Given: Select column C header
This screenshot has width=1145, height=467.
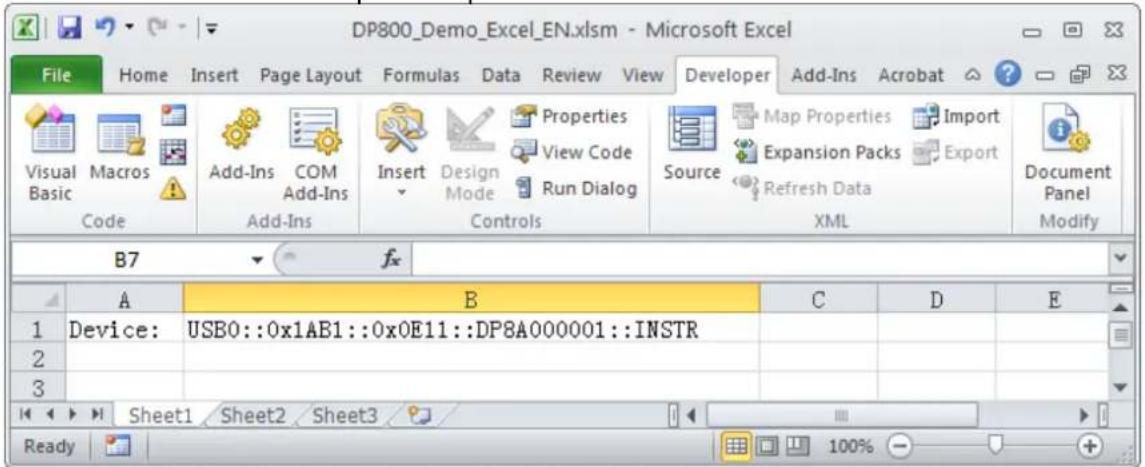Looking at the screenshot, I should (x=819, y=298).
